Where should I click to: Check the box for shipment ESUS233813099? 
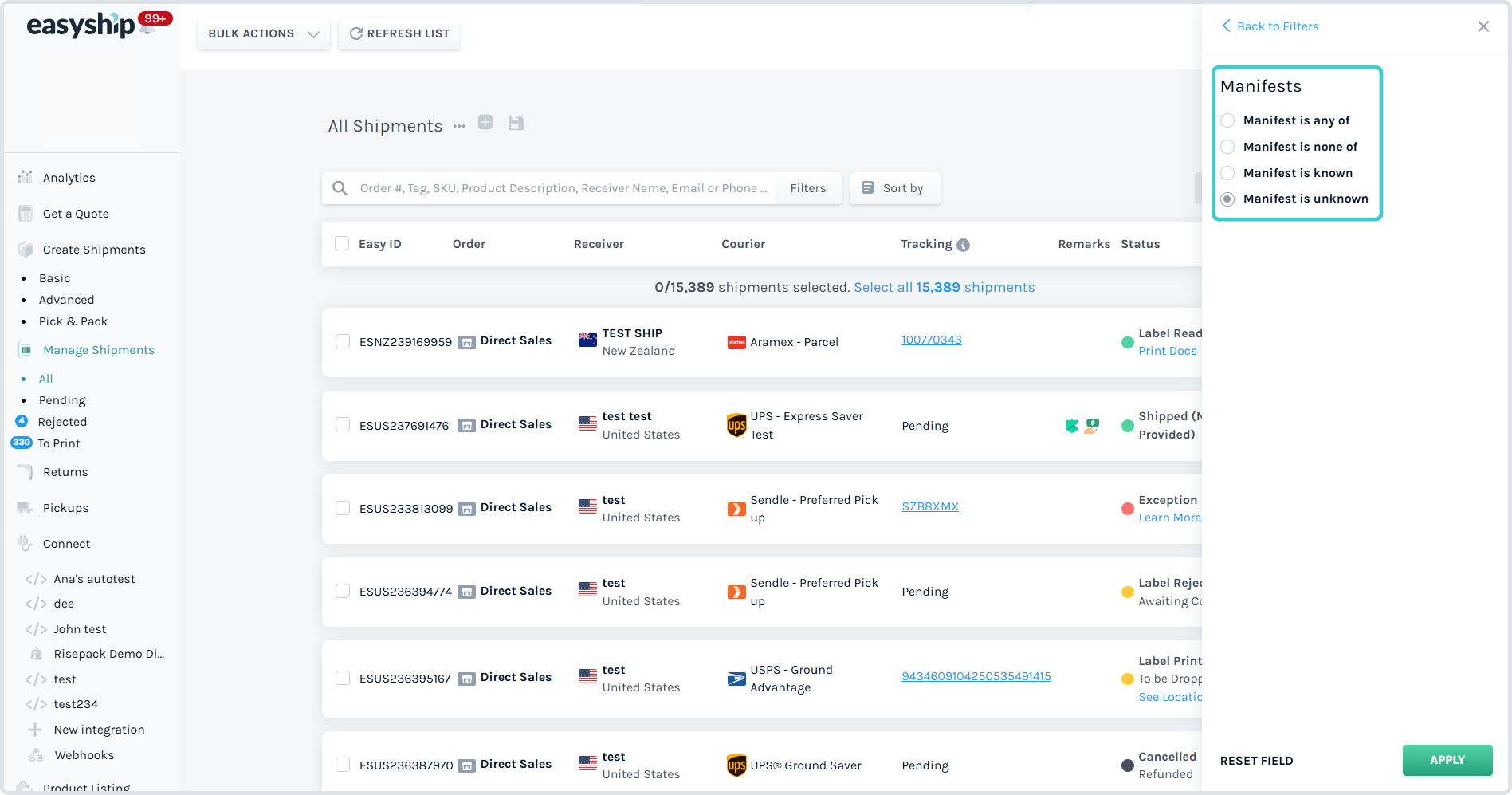[x=343, y=508]
